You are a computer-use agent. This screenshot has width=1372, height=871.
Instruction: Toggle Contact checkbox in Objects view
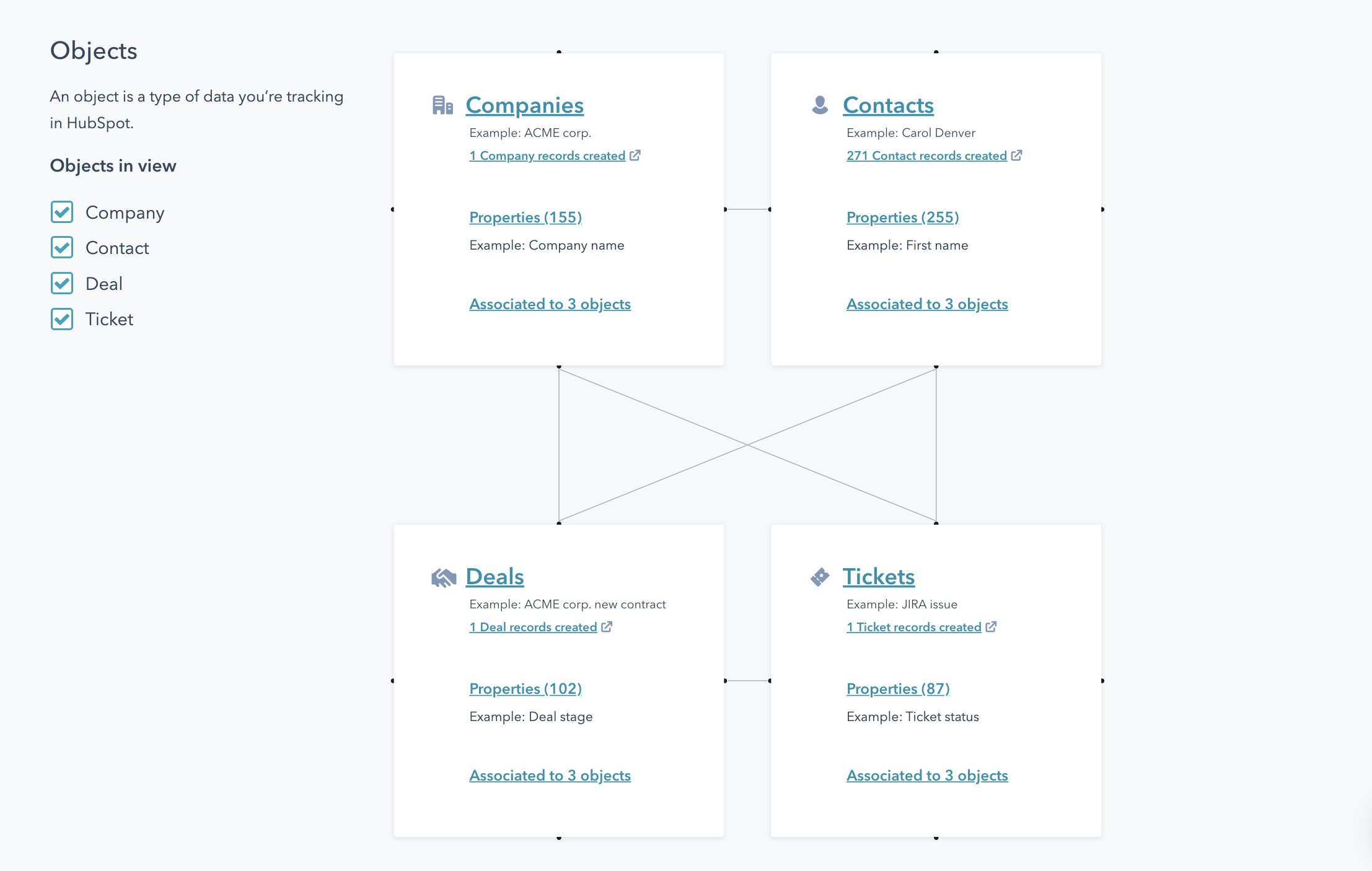62,248
